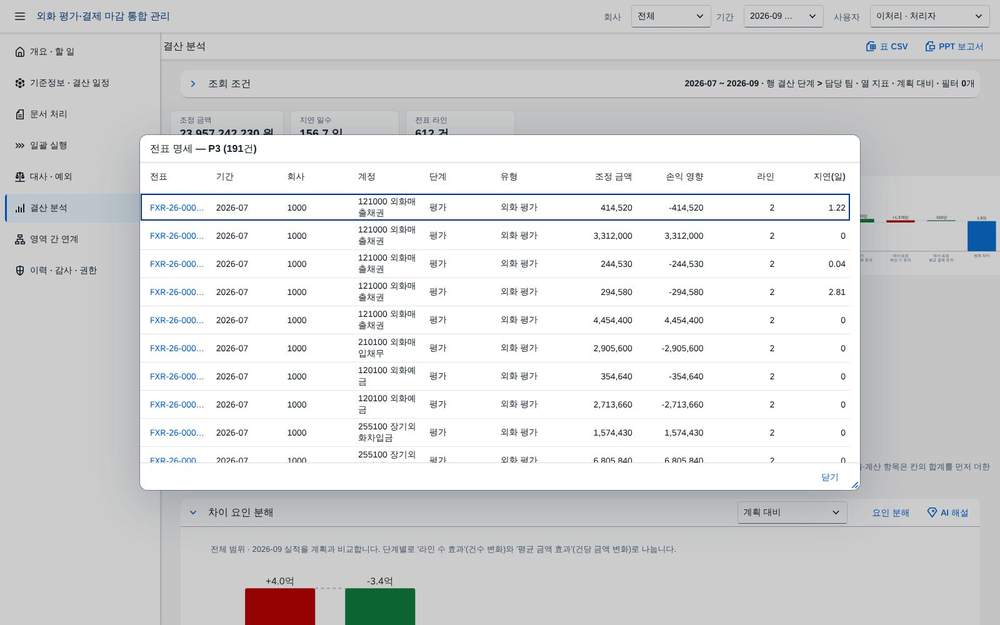
Task: Click the -354,640 profit impact cell
Action: click(x=686, y=376)
